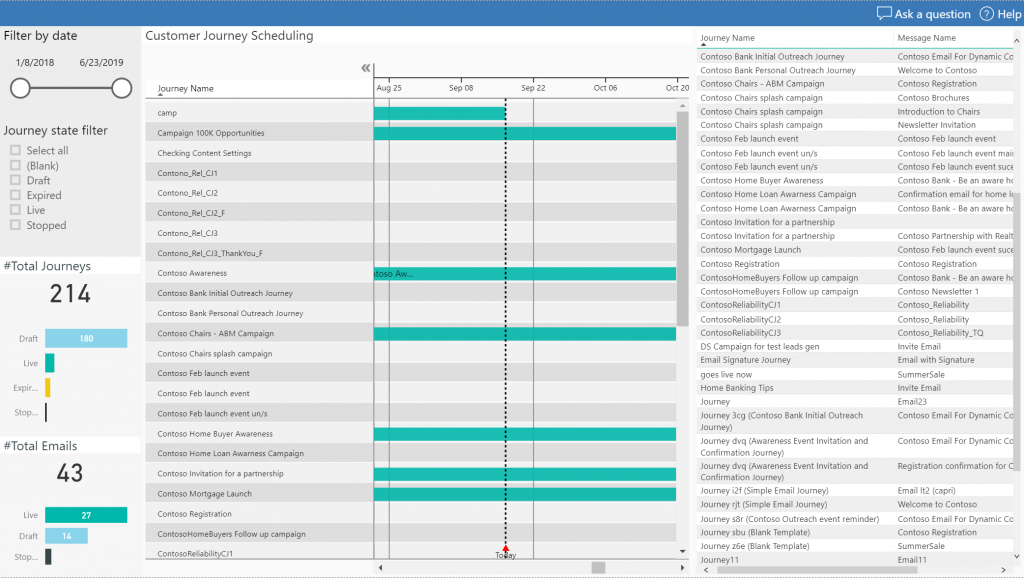Check the Live journey state filter
This screenshot has width=1024, height=578.
coord(15,210)
